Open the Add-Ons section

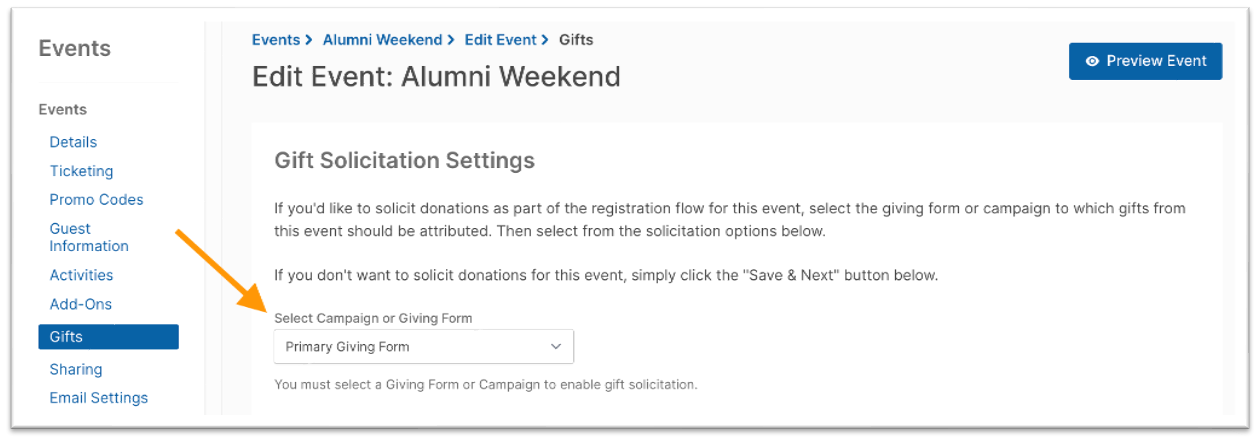81,304
